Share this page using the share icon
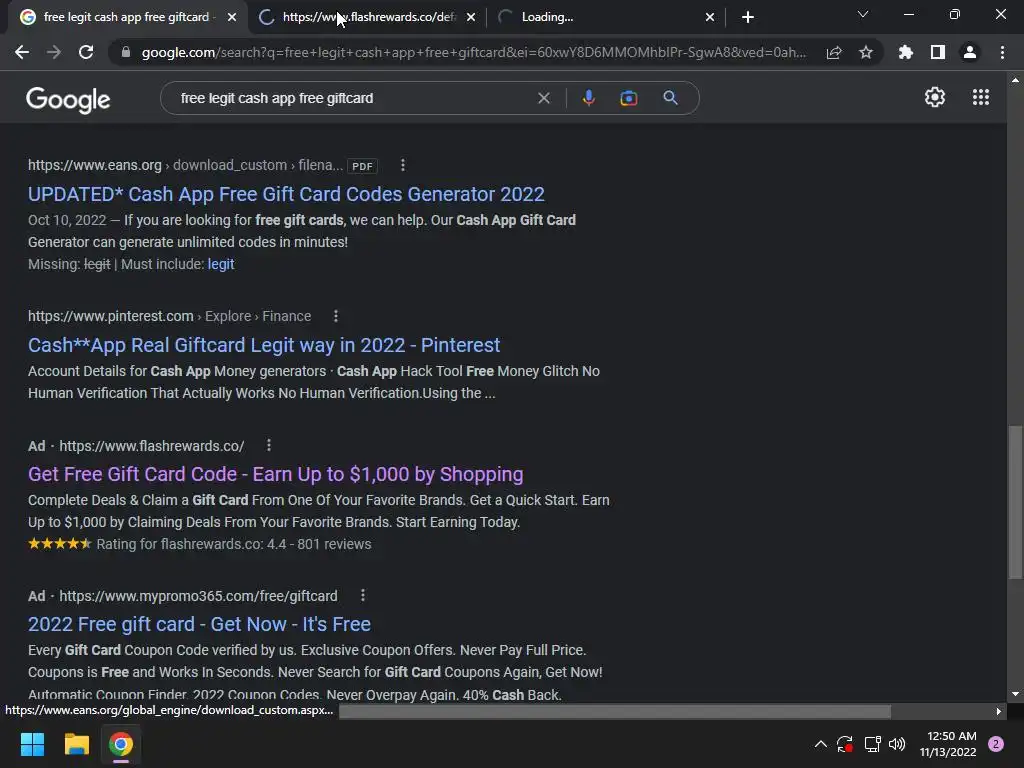This screenshot has height=768, width=1024. pyautogui.click(x=834, y=52)
